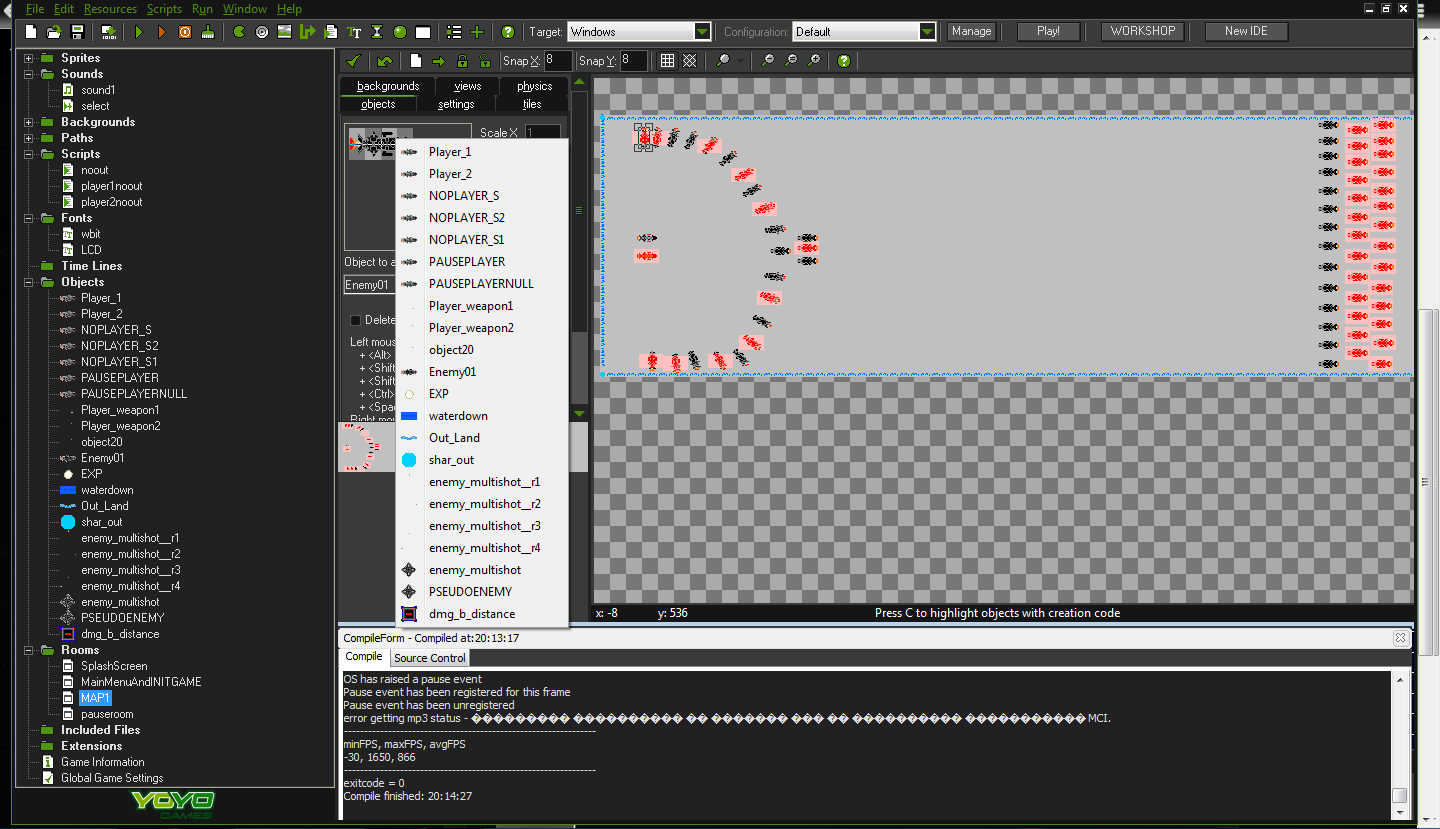Image resolution: width=1440 pixels, height=829 pixels.
Task: Close the CompileForm panel
Action: click(x=1401, y=638)
